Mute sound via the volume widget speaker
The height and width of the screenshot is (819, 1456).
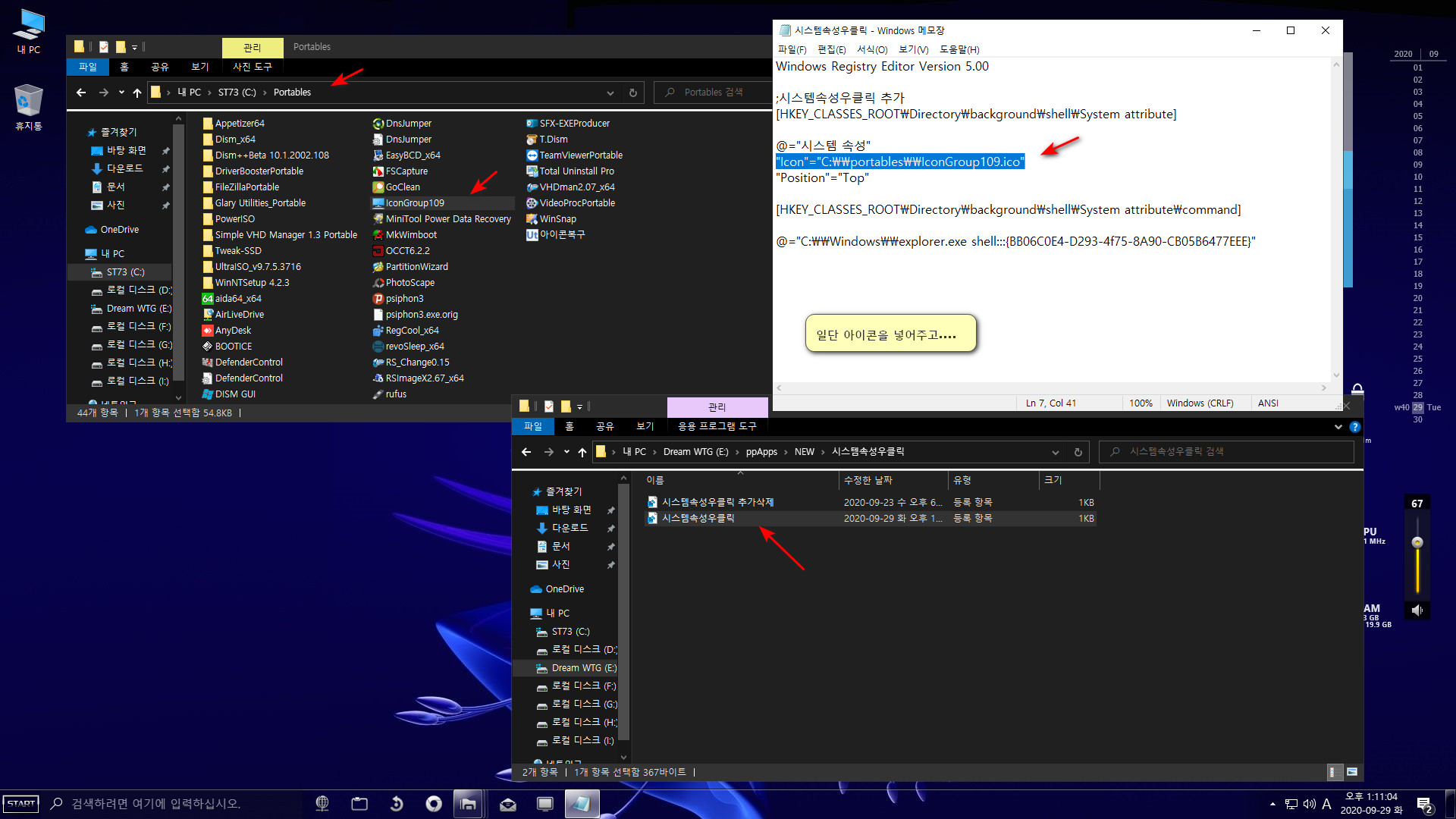1417,610
